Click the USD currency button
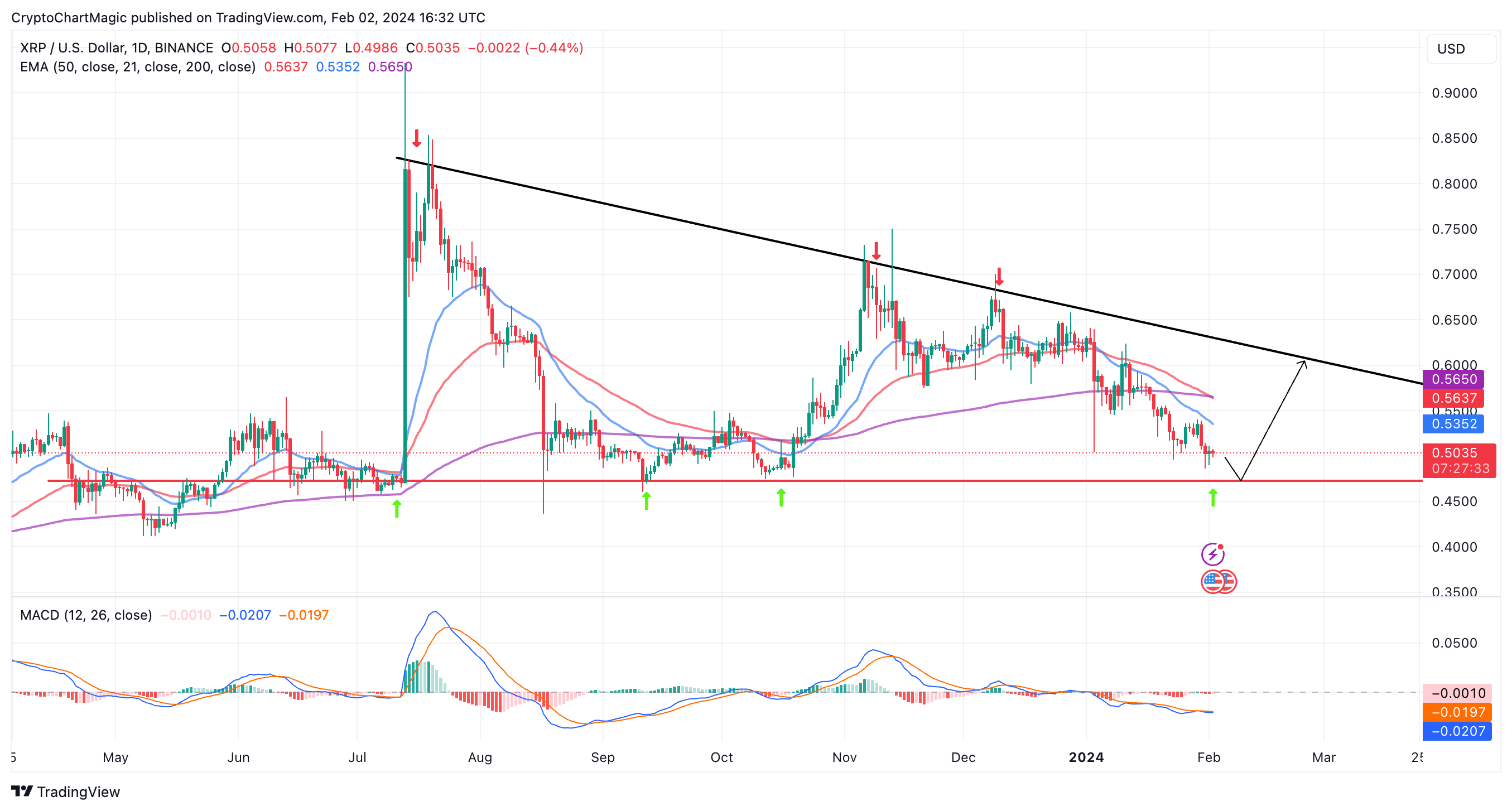This screenshot has width=1512, height=811. (x=1461, y=49)
